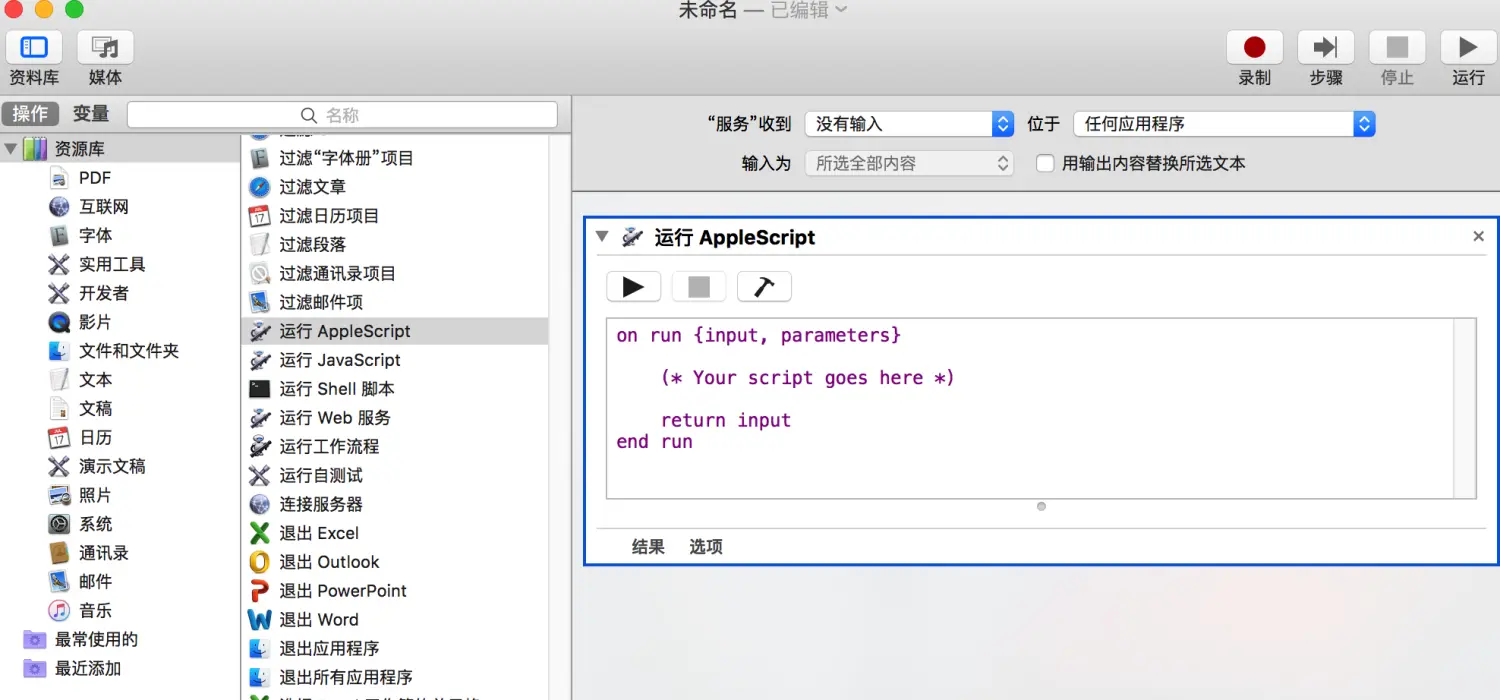1500x700 pixels.
Task: Open 最近添加 smart folder
Action: (72, 669)
